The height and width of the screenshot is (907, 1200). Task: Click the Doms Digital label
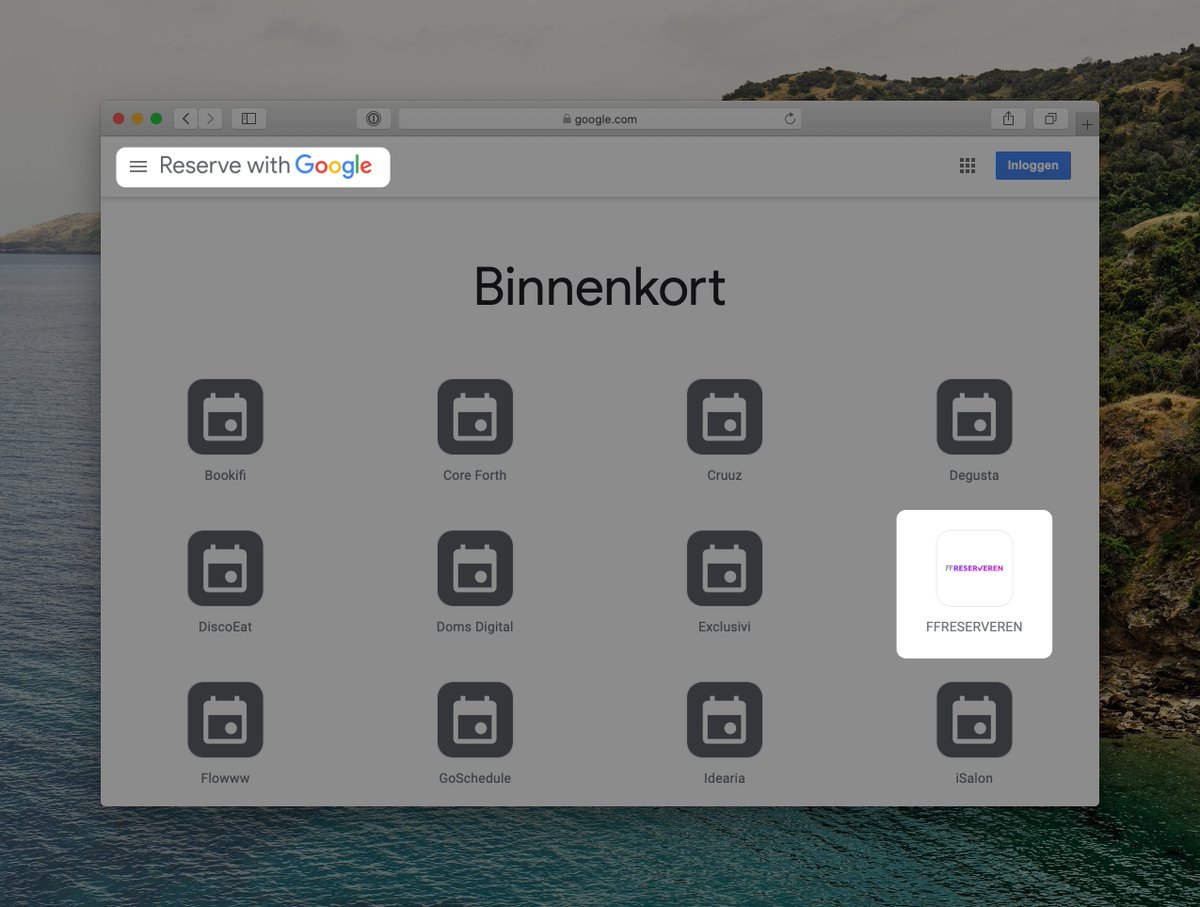475,627
